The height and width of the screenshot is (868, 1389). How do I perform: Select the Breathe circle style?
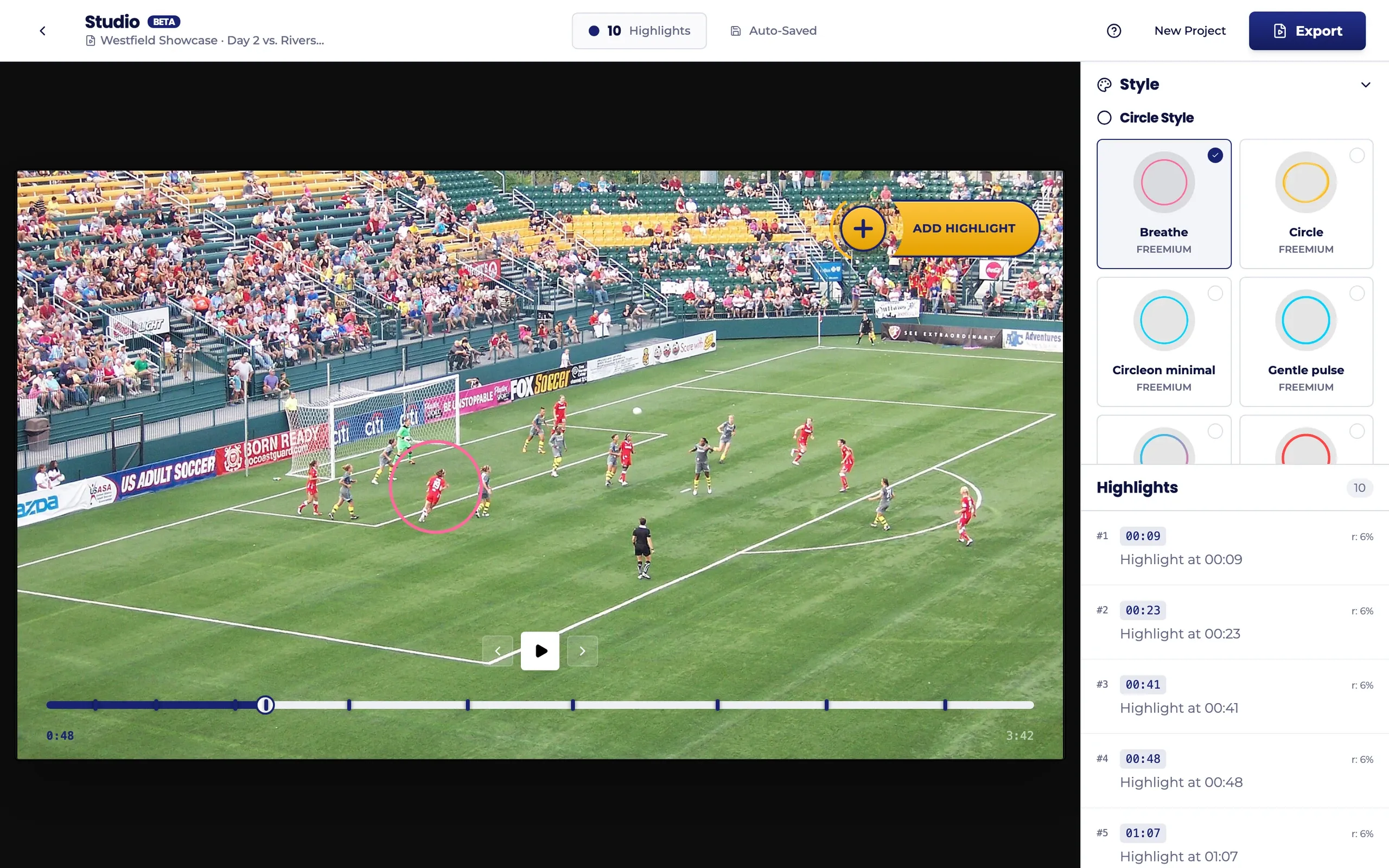[1163, 204]
